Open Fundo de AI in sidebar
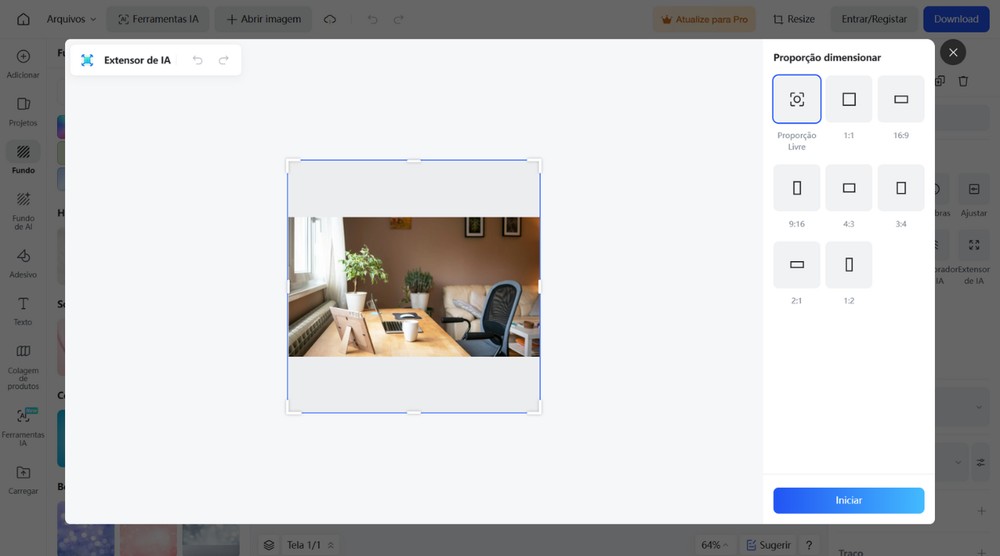This screenshot has height=556, width=1000. point(23,211)
